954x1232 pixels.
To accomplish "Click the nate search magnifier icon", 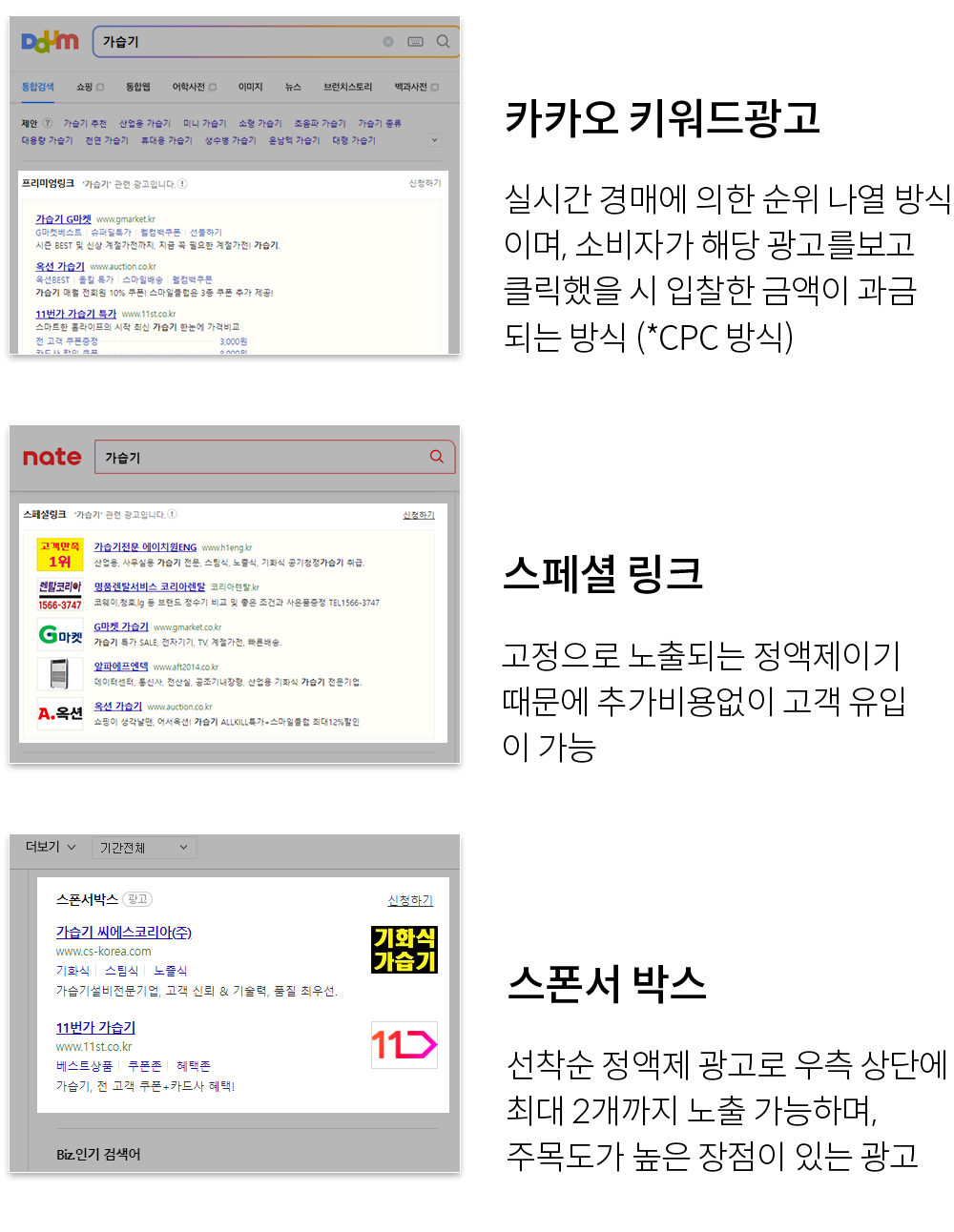I will pos(437,457).
